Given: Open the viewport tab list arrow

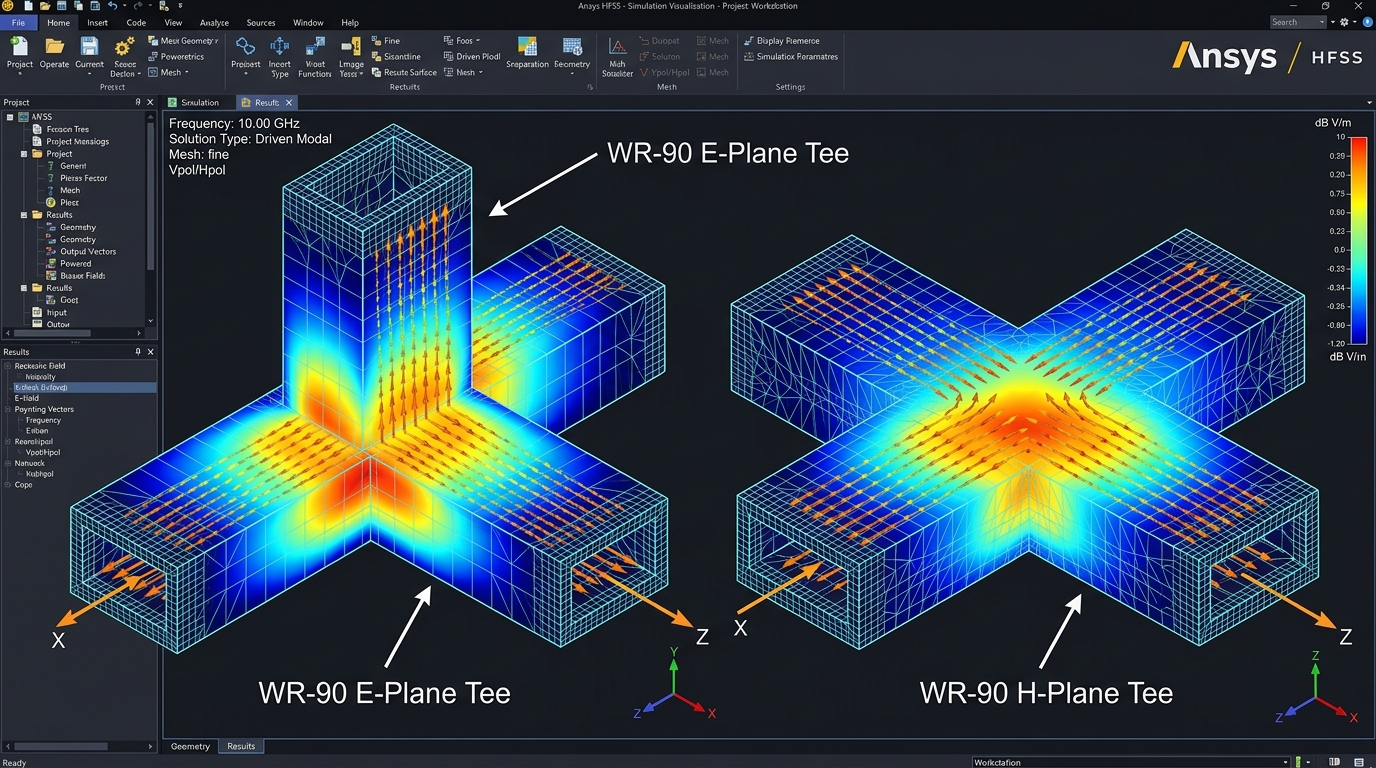Looking at the screenshot, I should coord(1369,103).
